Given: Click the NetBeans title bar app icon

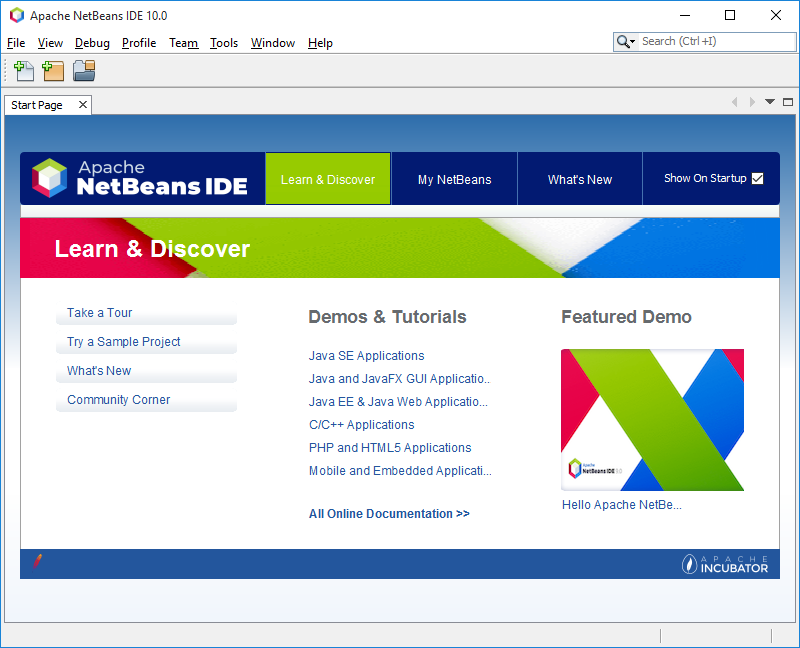Looking at the screenshot, I should [x=17, y=15].
